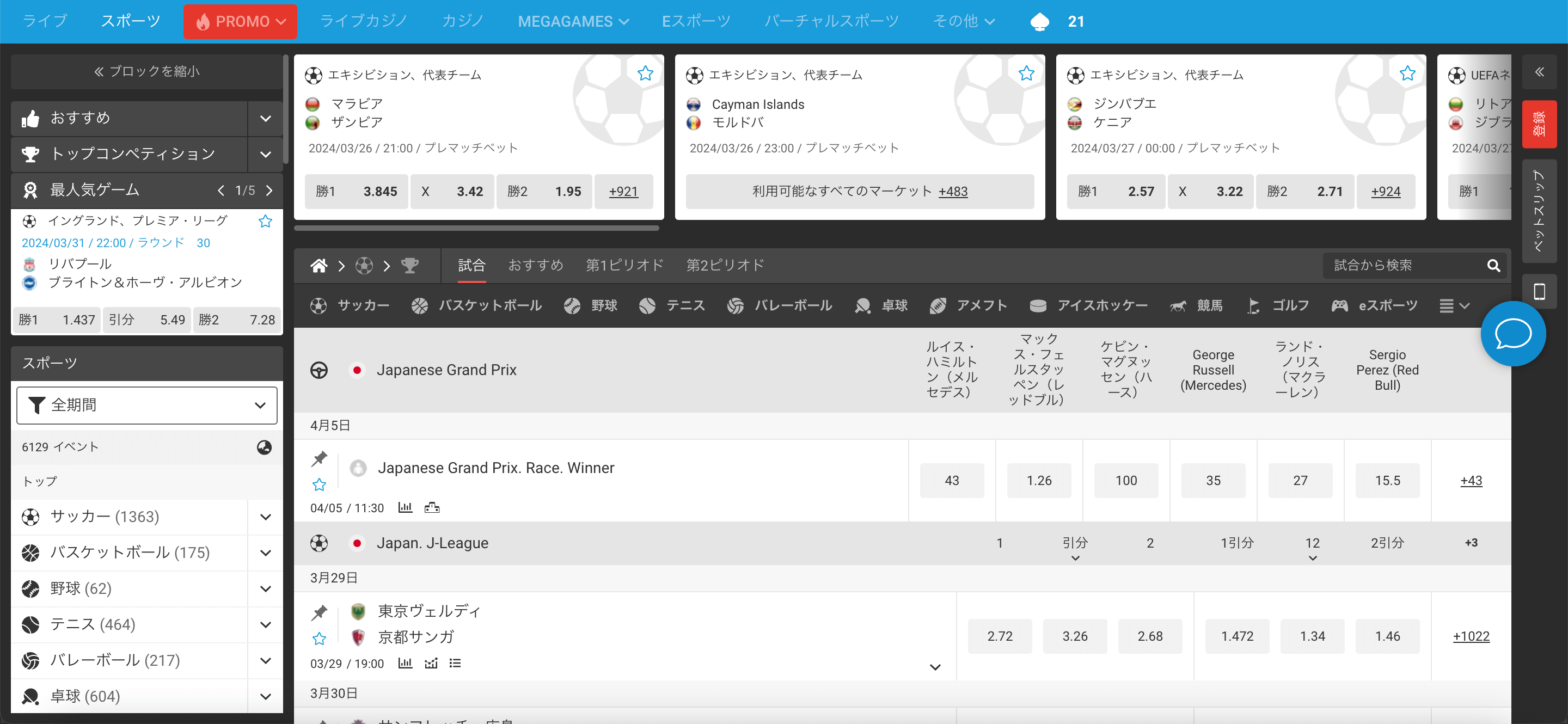The image size is (1568, 724).
Task: Expand サッカー (1363) in sports list
Action: (265, 517)
